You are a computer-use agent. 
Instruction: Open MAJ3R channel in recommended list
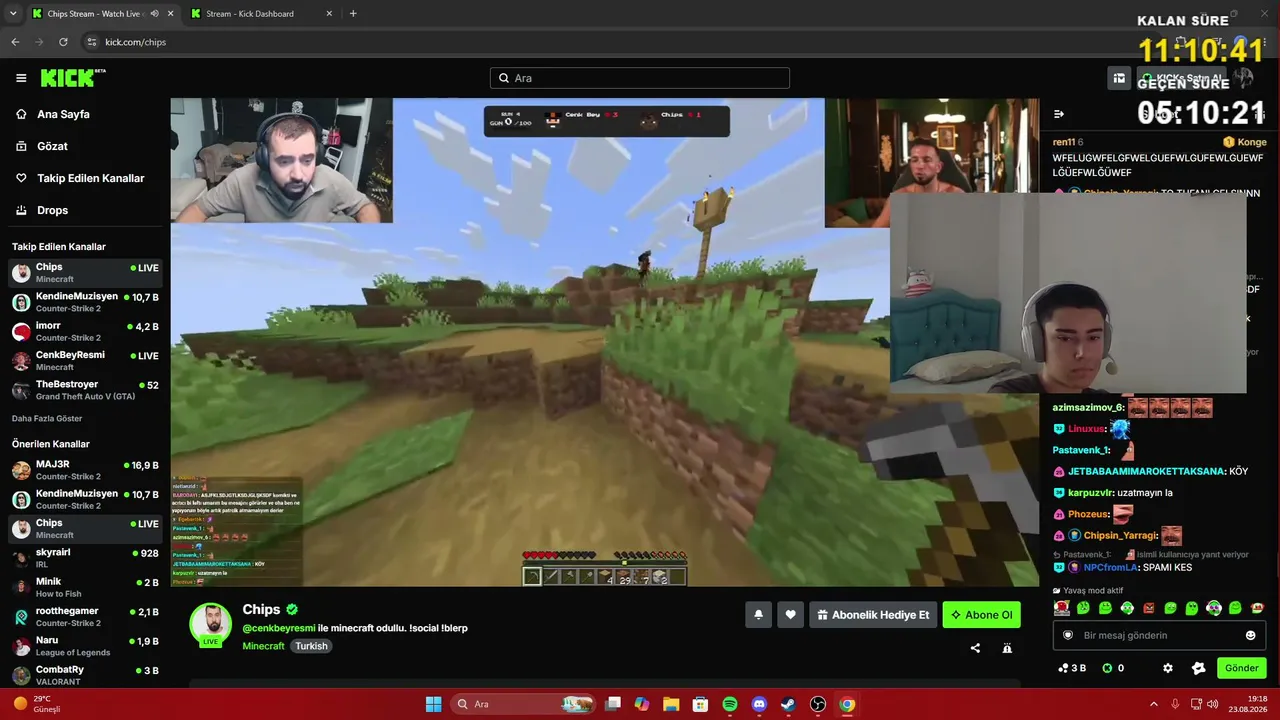coord(85,470)
